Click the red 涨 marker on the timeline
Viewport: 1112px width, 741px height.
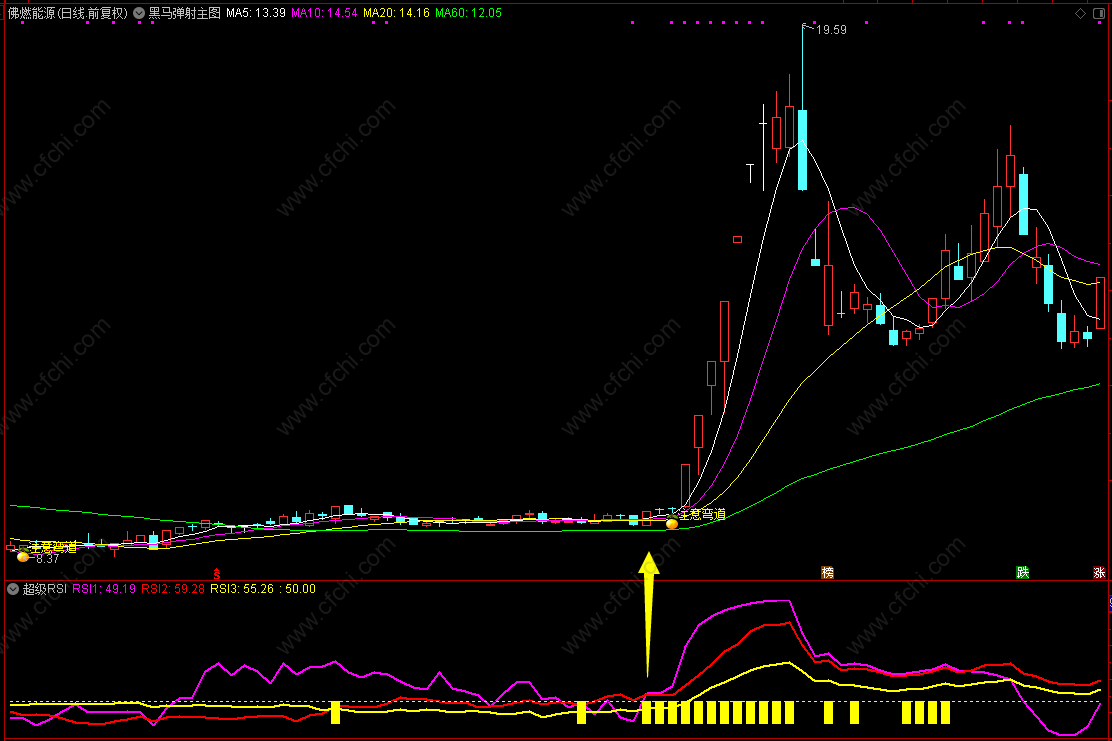click(1099, 572)
